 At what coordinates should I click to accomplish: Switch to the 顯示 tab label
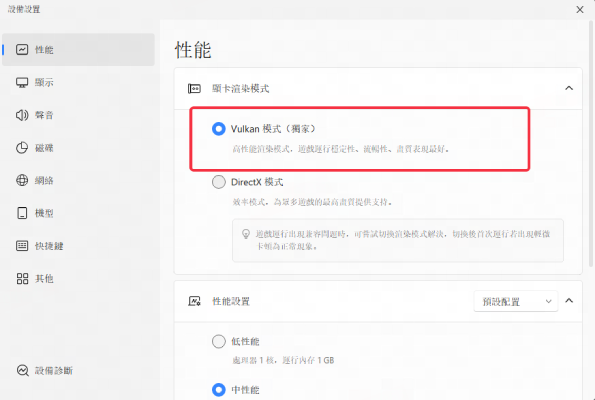(x=44, y=82)
